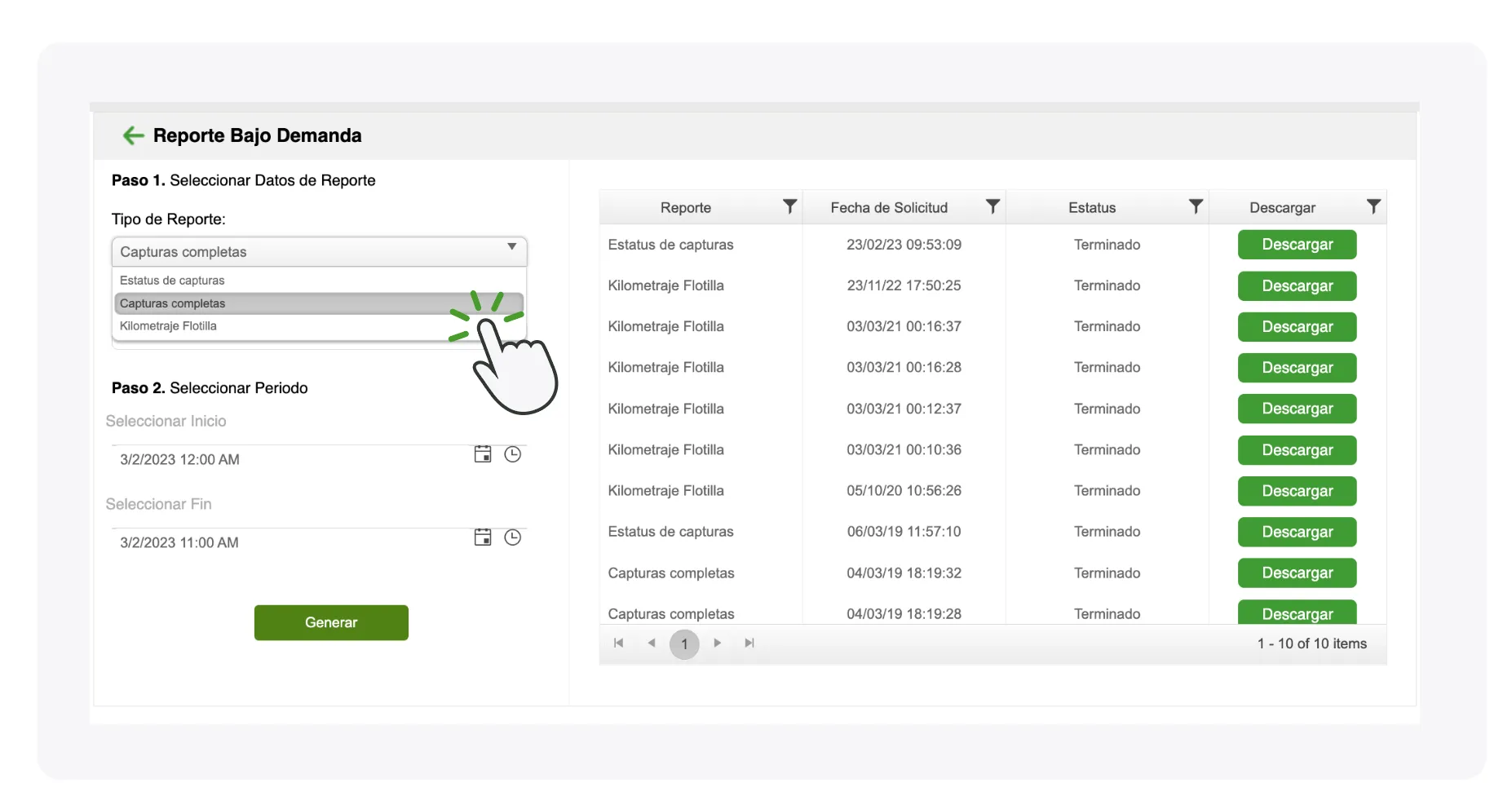Download the report dated 06/03/19 11:57:10

1297,532
